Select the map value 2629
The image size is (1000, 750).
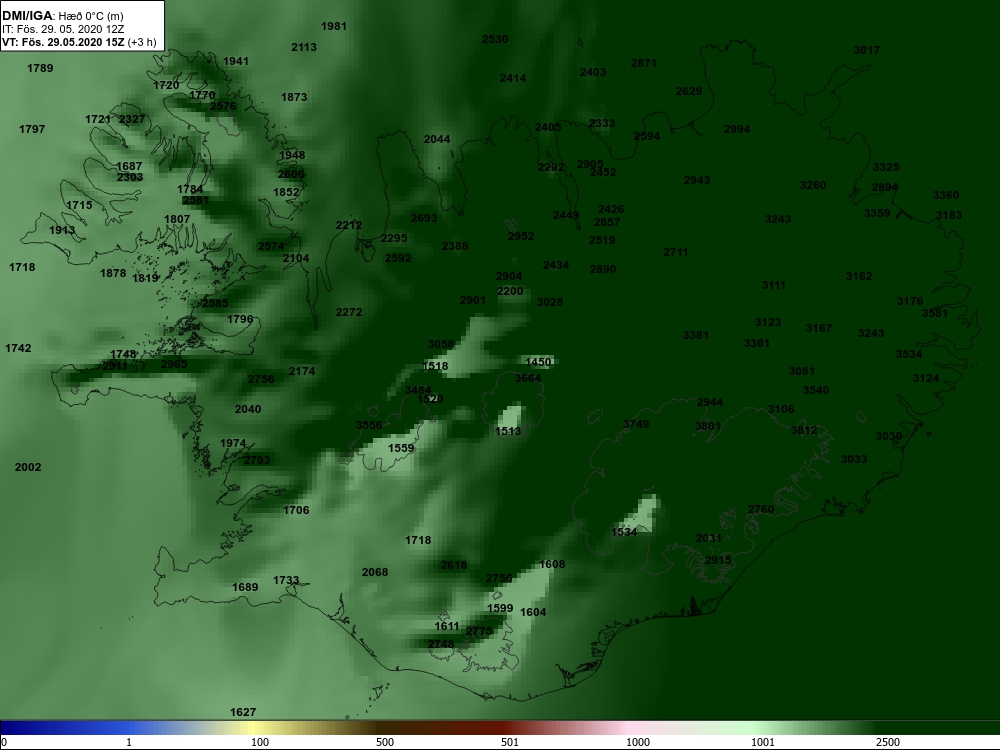tap(689, 91)
